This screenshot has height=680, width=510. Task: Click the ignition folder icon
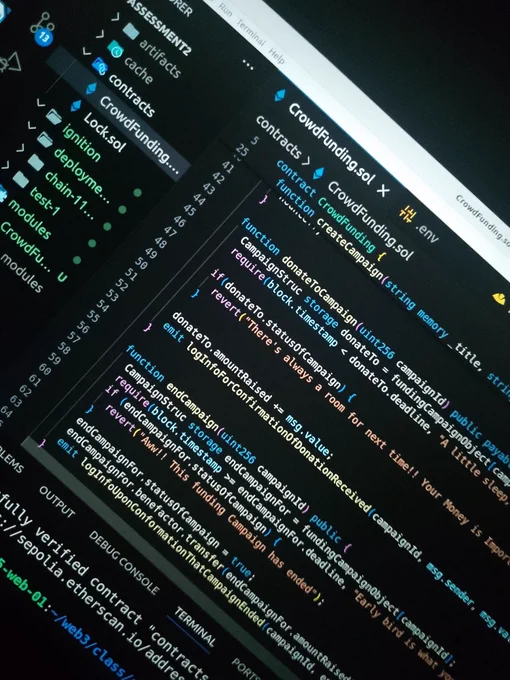pos(54,117)
